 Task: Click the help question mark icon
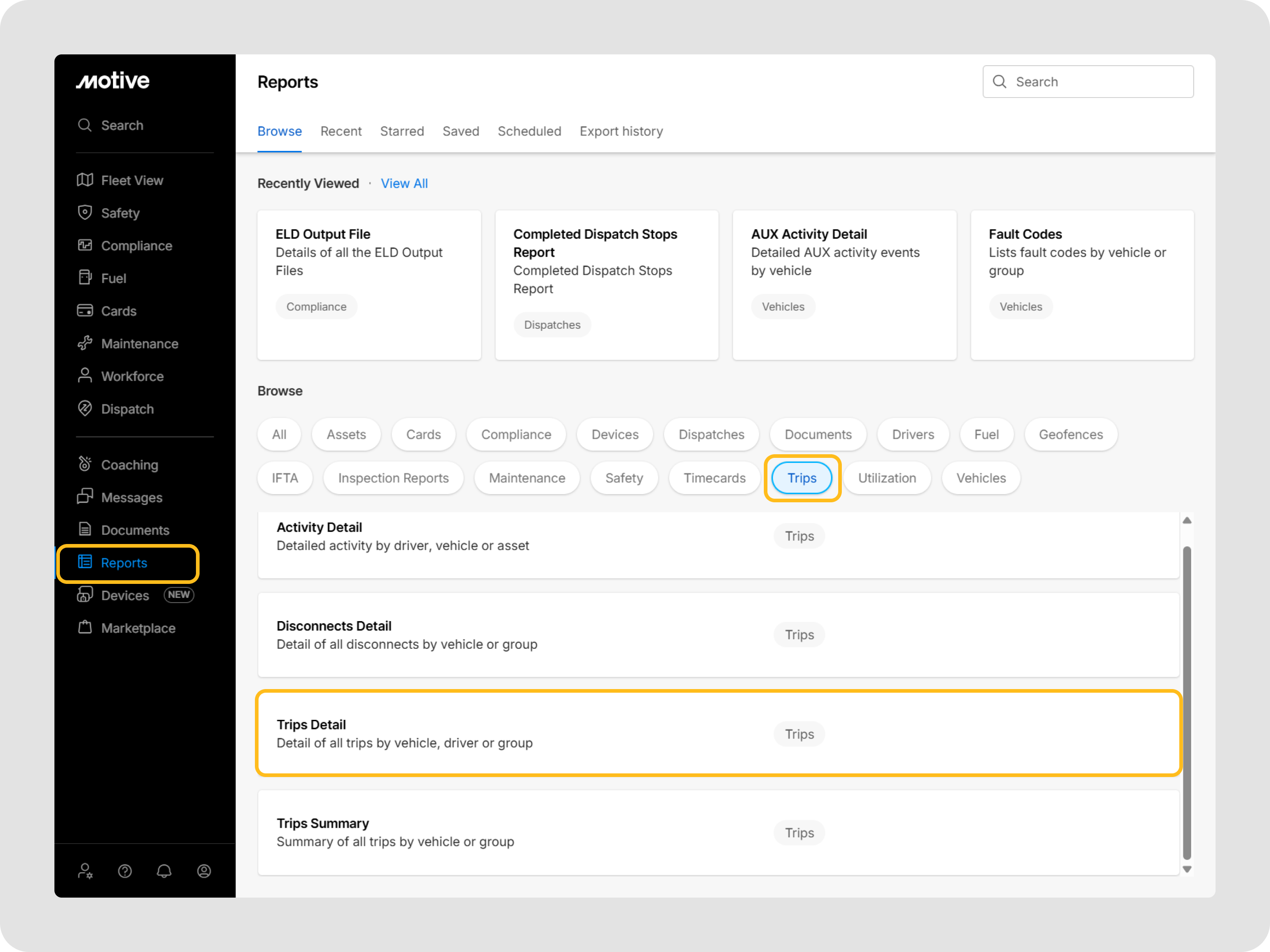pos(125,871)
